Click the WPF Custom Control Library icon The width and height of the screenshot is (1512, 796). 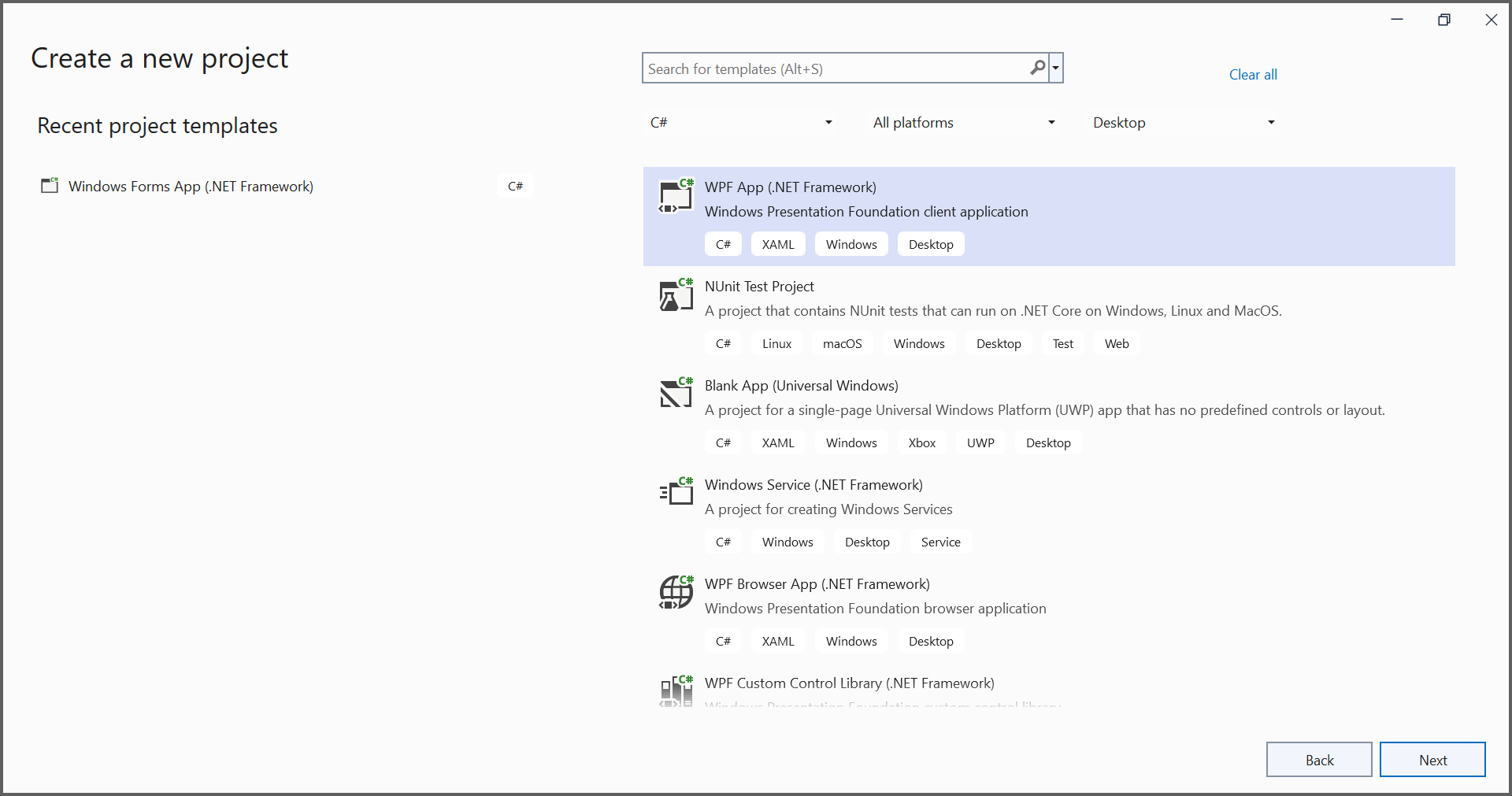(676, 690)
